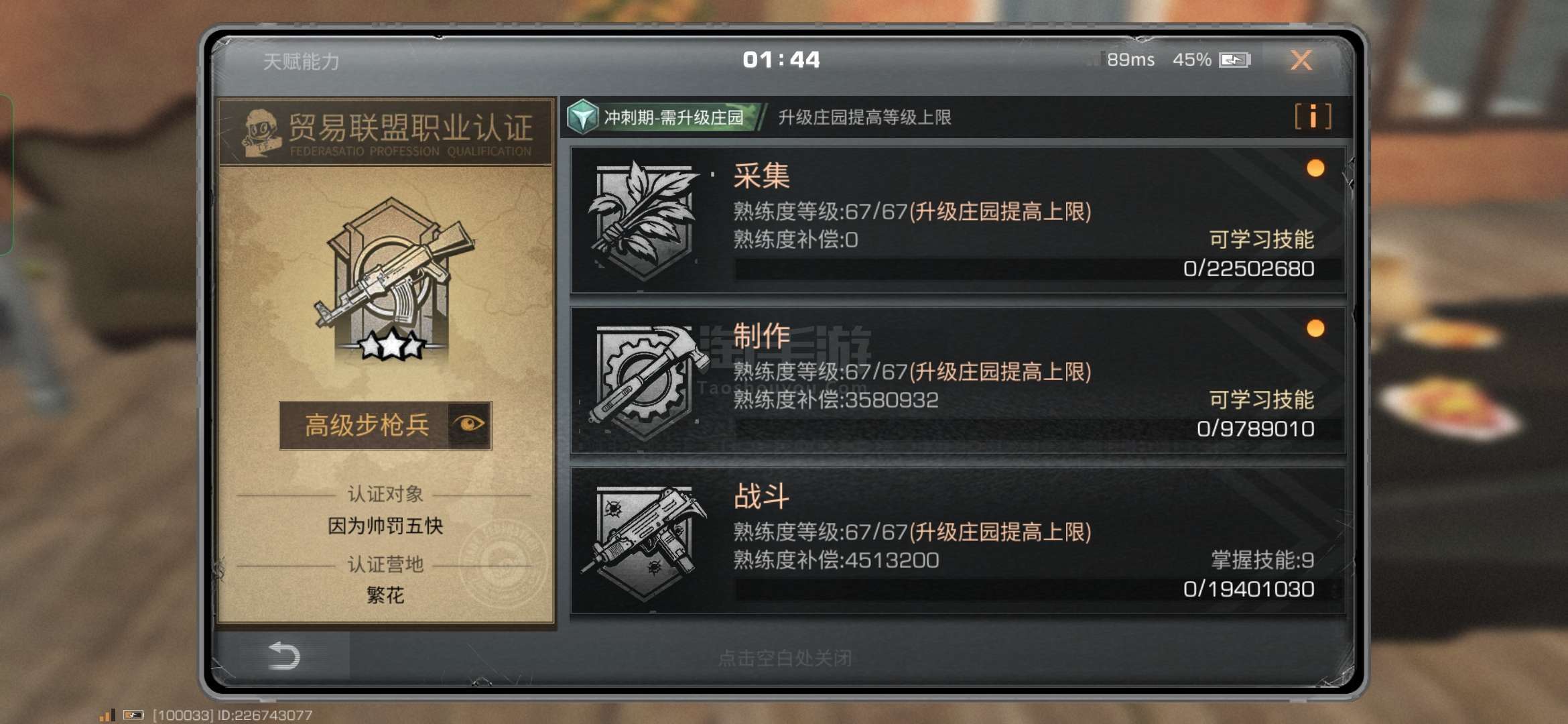Click the green gem stage icon
Image resolution: width=1568 pixels, height=724 pixels.
(x=582, y=117)
